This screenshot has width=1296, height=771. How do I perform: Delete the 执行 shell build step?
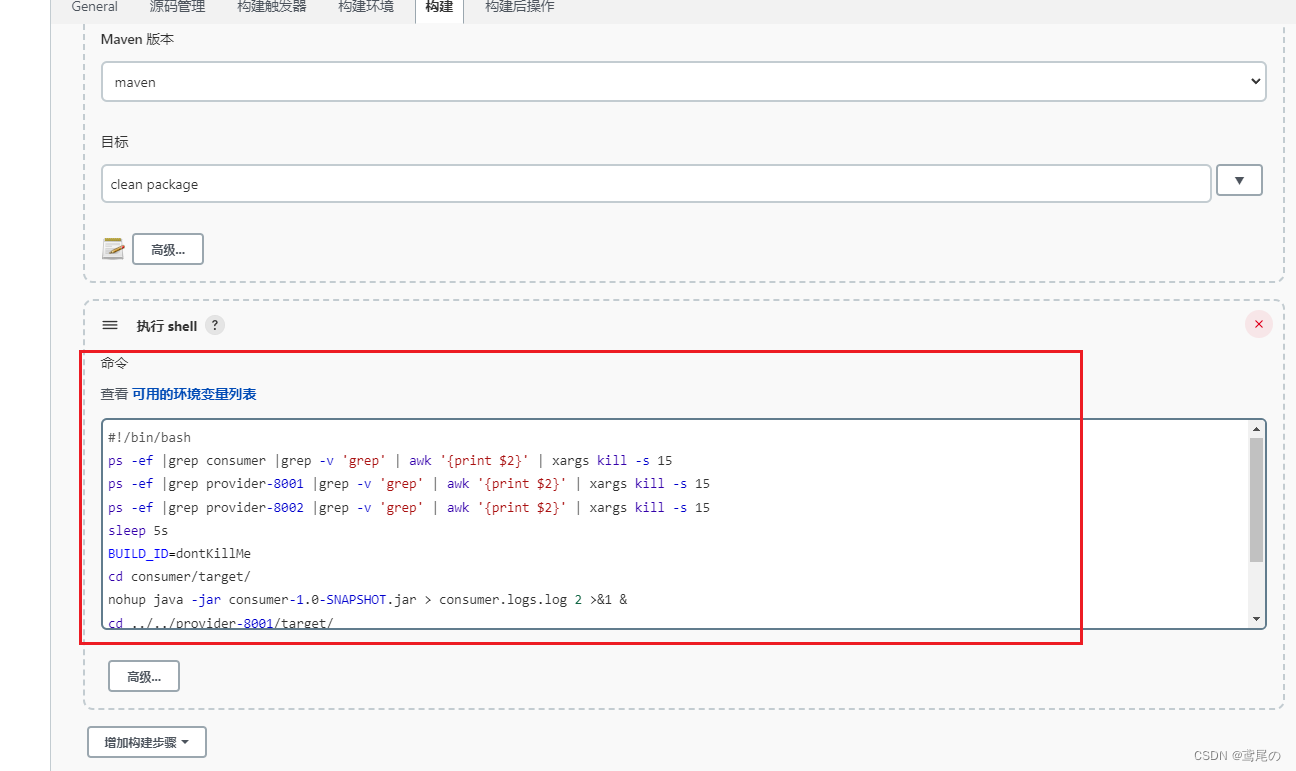1258,324
